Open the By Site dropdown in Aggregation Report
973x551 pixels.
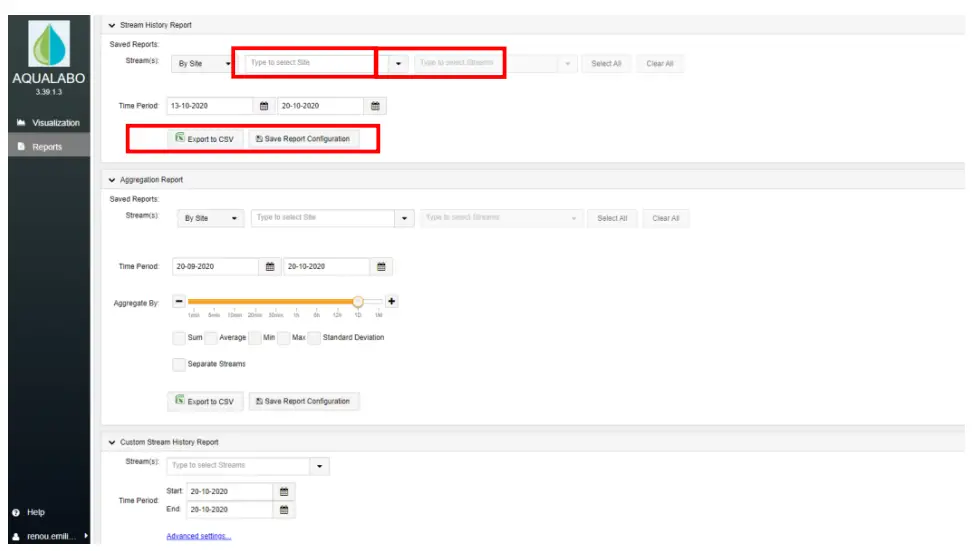210,218
